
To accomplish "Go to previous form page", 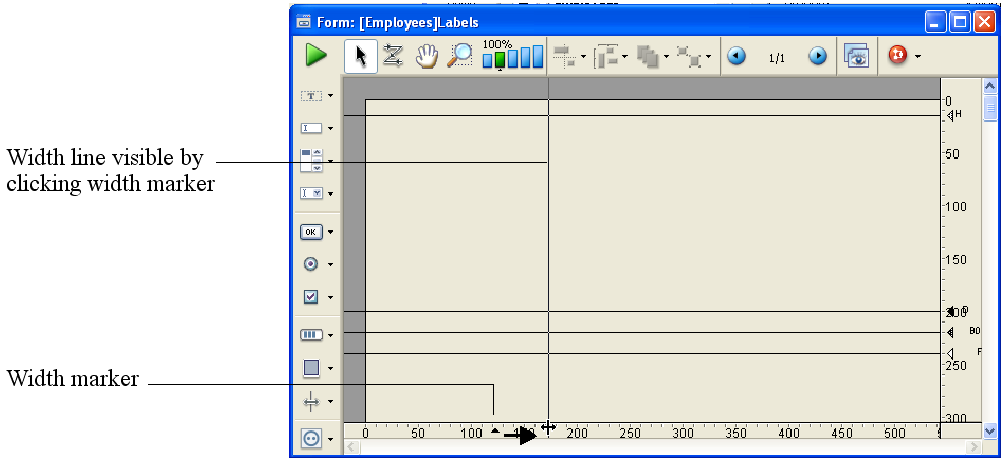I will point(737,57).
